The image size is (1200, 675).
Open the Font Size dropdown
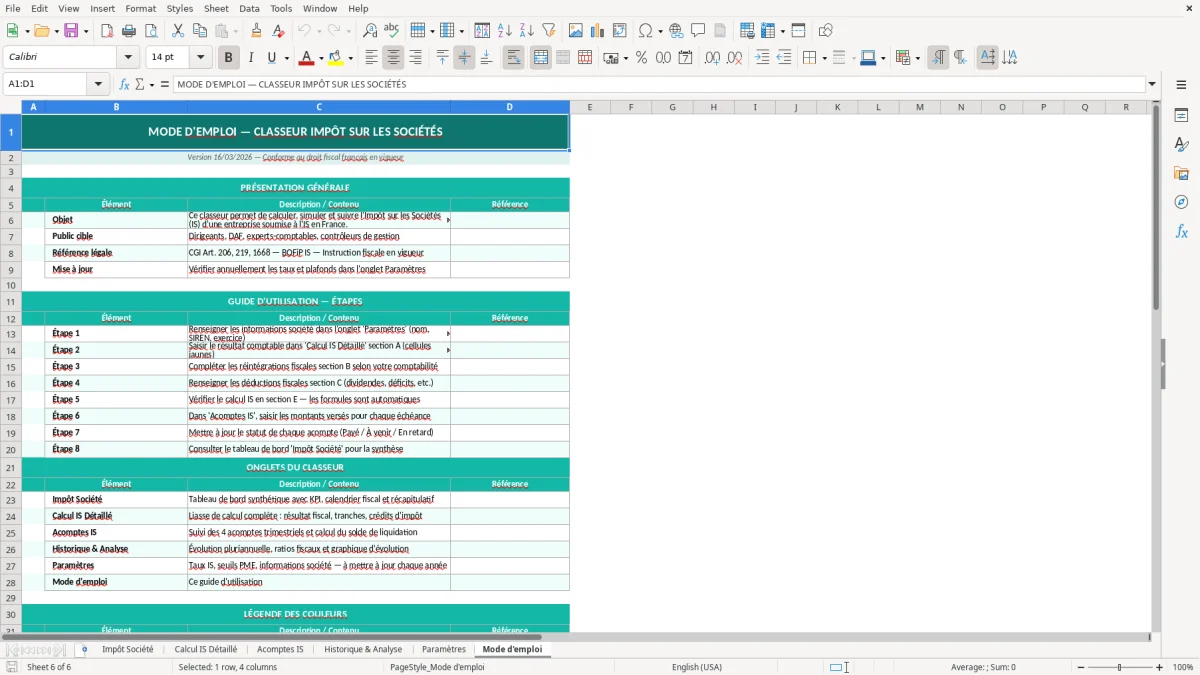200,58
